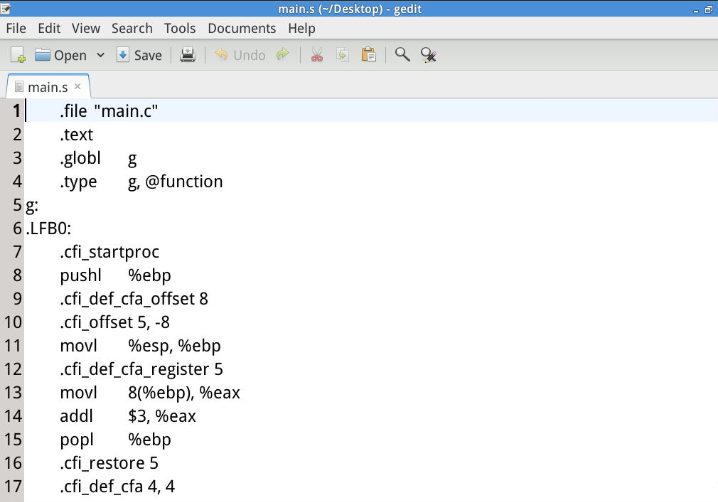Click the '.LFB0:' label

[x=49, y=228]
